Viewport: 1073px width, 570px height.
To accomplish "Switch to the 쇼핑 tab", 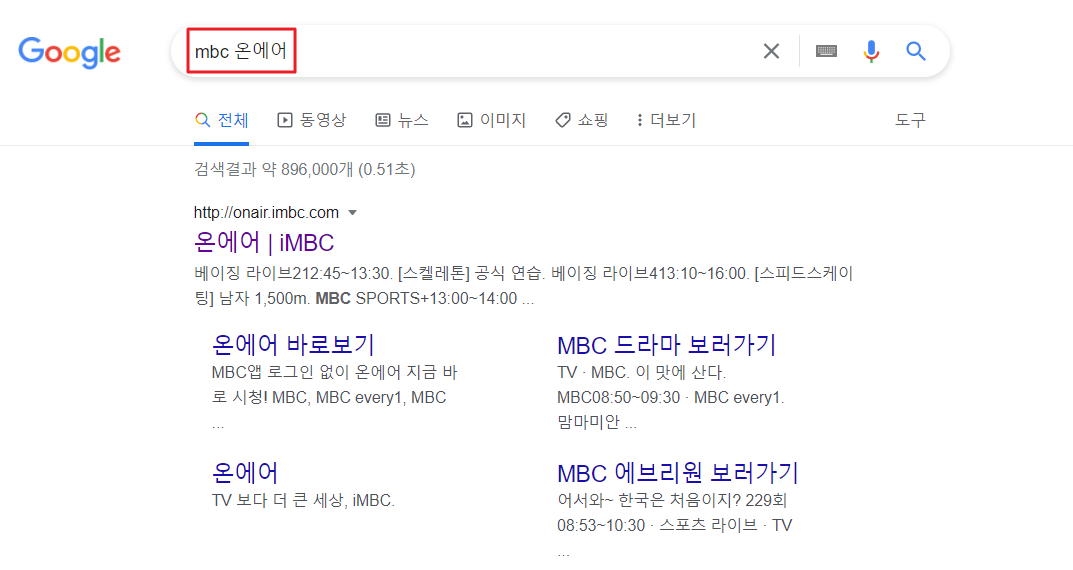I will click(x=582, y=120).
